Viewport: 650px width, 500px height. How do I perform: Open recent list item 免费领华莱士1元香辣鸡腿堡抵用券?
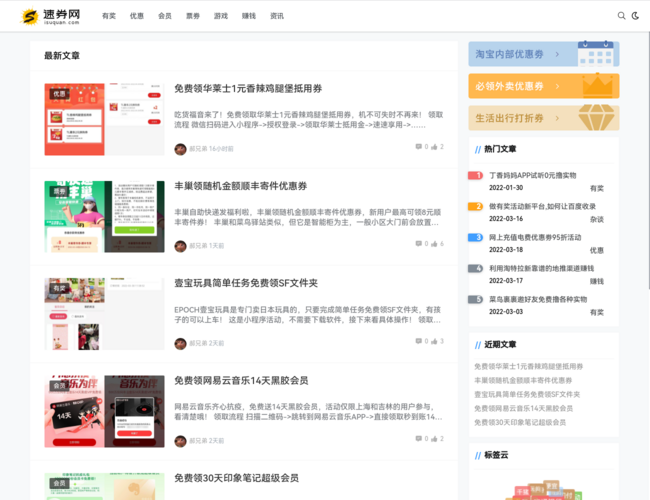point(529,366)
